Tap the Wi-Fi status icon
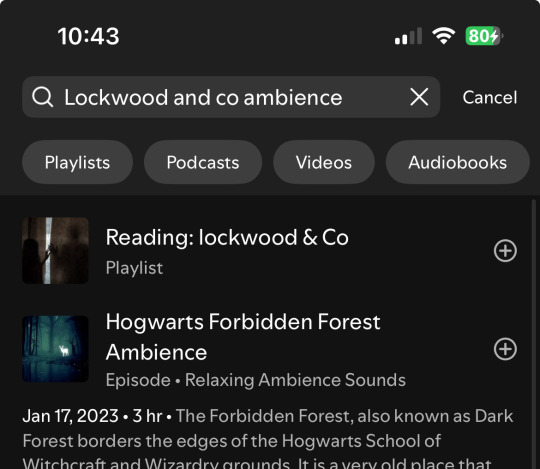 coord(444,36)
